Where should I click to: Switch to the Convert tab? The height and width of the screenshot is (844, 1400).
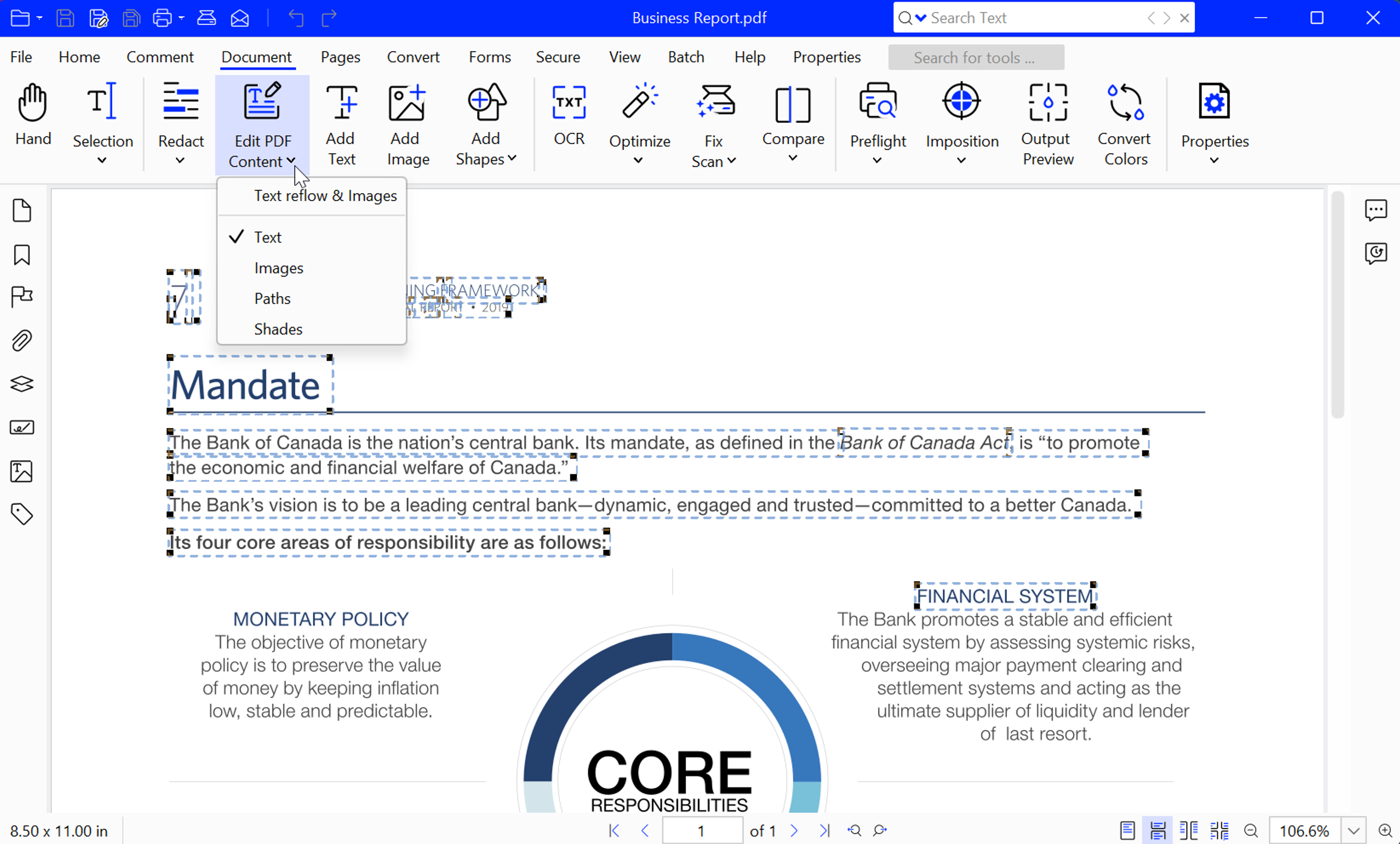[413, 57]
